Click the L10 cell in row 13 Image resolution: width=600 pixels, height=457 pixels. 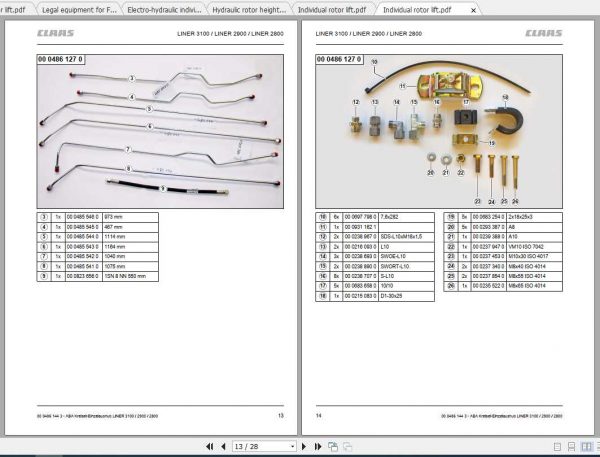(x=406, y=247)
